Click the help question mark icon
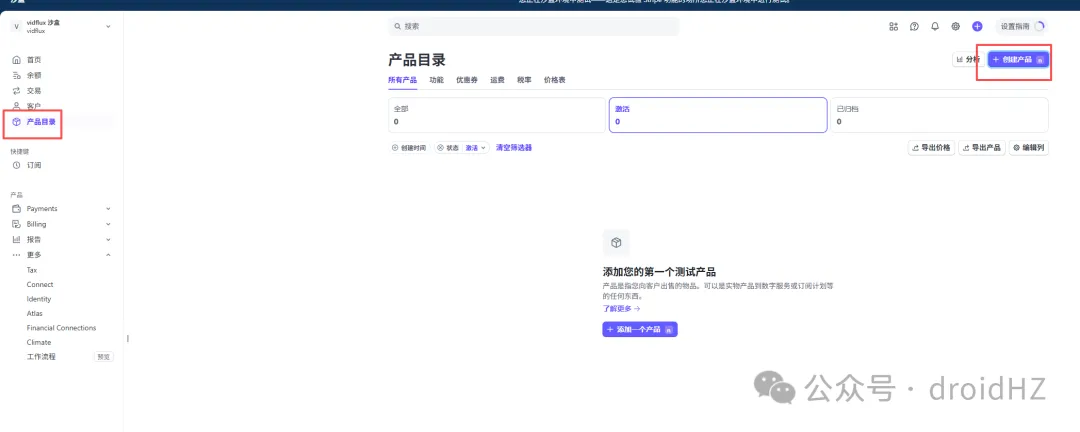Viewport: 1080px width, 432px height. point(914,27)
